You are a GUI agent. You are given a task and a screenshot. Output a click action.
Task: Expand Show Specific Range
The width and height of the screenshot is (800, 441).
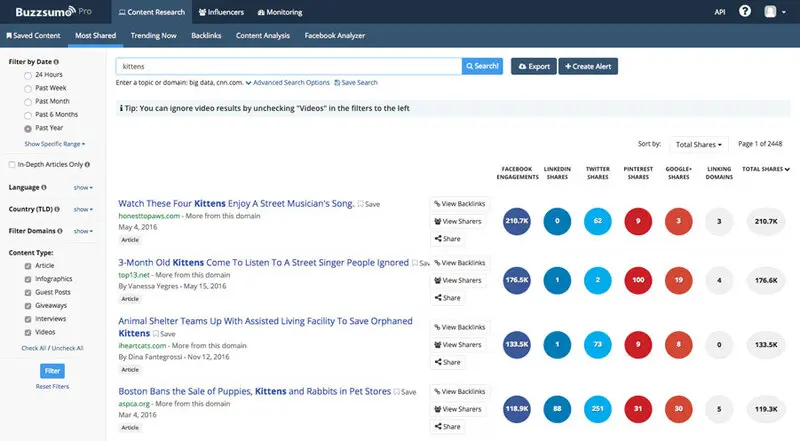click(x=55, y=144)
